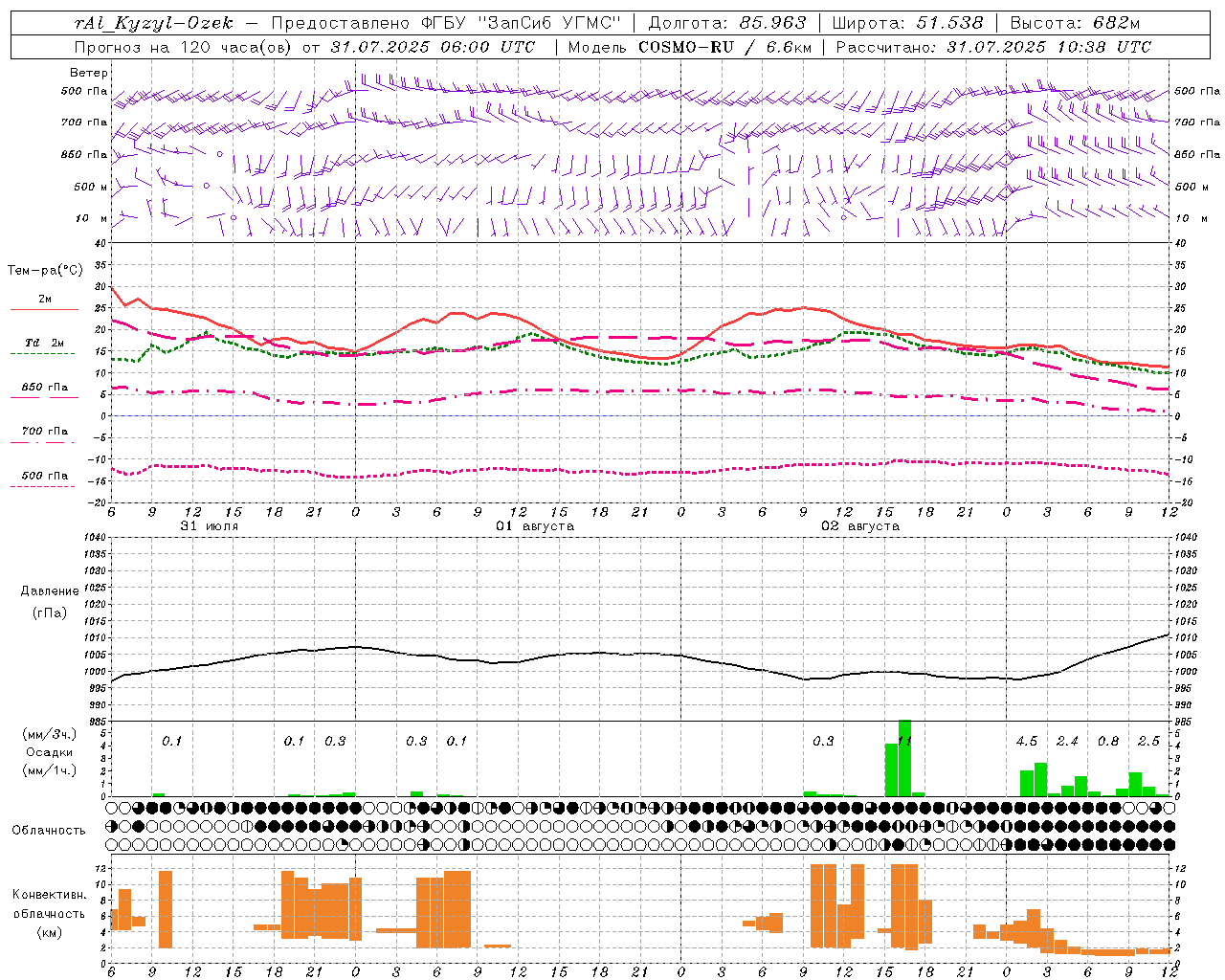Click the 10 м wind level label on left
Image resolution: width=1225 pixels, height=980 pixels.
click(x=92, y=218)
